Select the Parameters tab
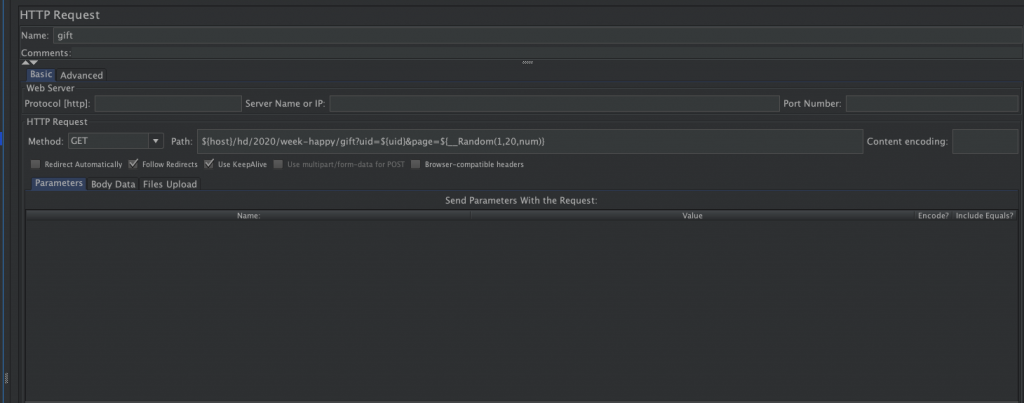 point(58,184)
